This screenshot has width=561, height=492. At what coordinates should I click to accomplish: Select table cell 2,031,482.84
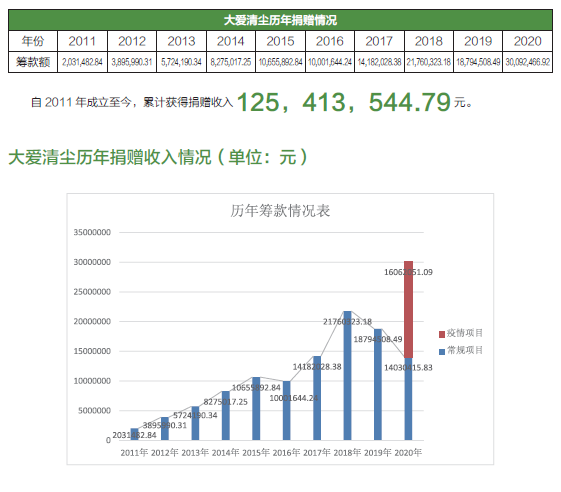pyautogui.click(x=82, y=62)
